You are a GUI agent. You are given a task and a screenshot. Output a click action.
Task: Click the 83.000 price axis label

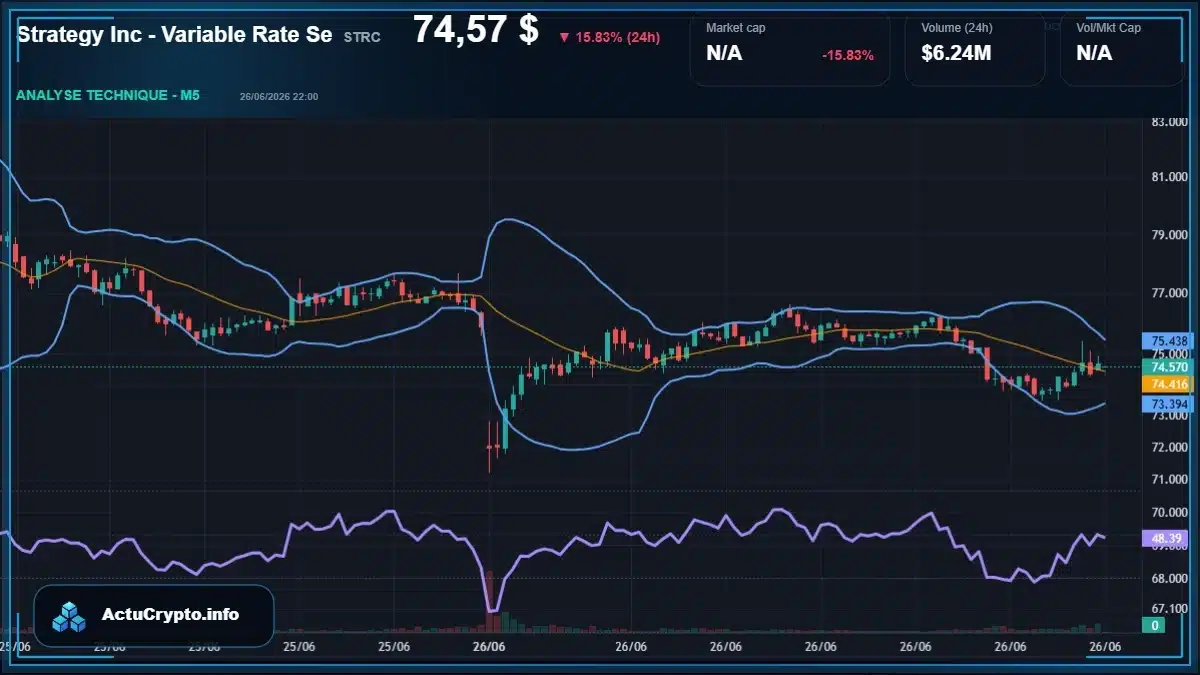coord(1169,122)
